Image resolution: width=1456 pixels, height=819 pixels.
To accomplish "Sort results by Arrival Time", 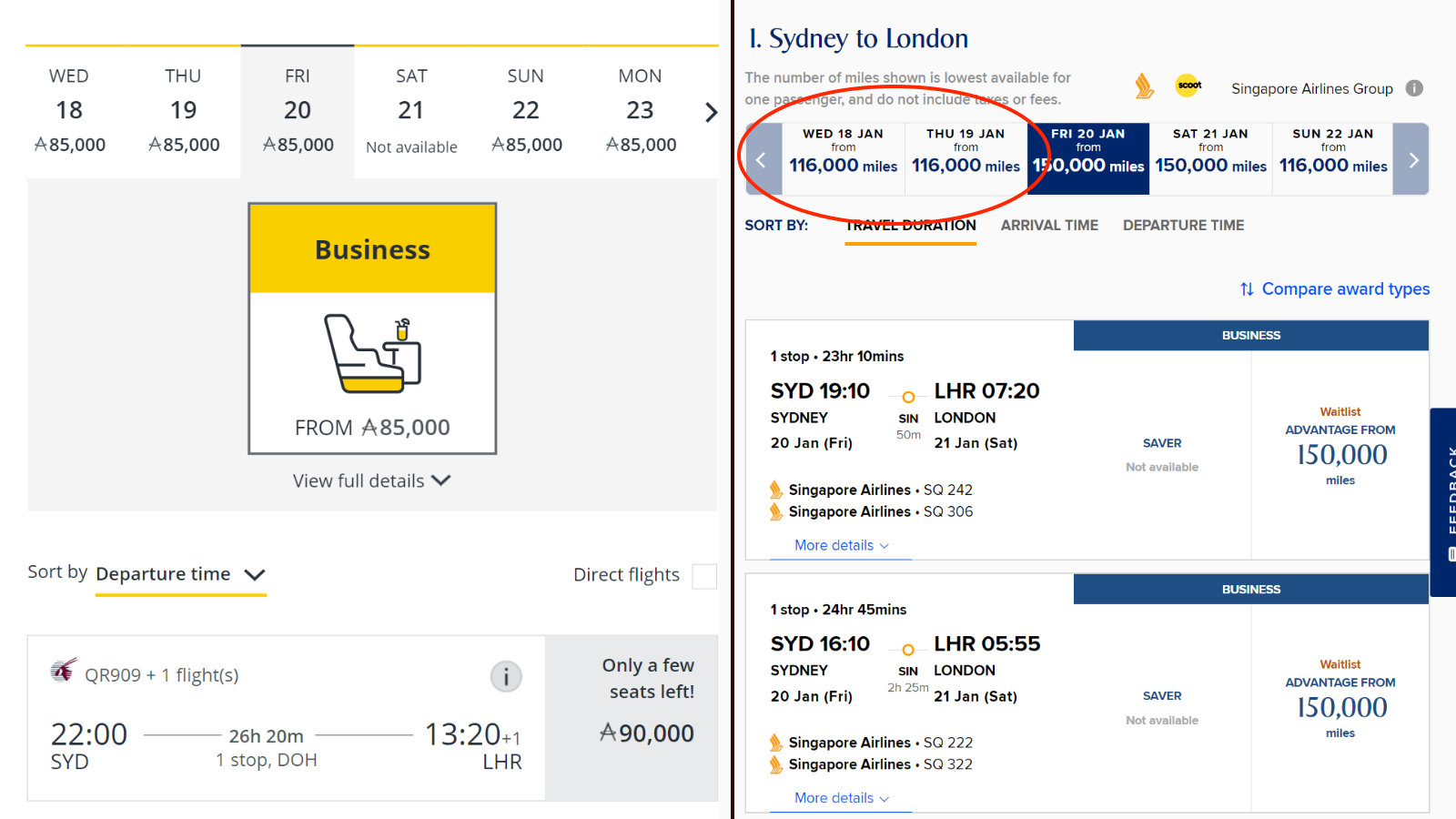I will [x=1049, y=226].
